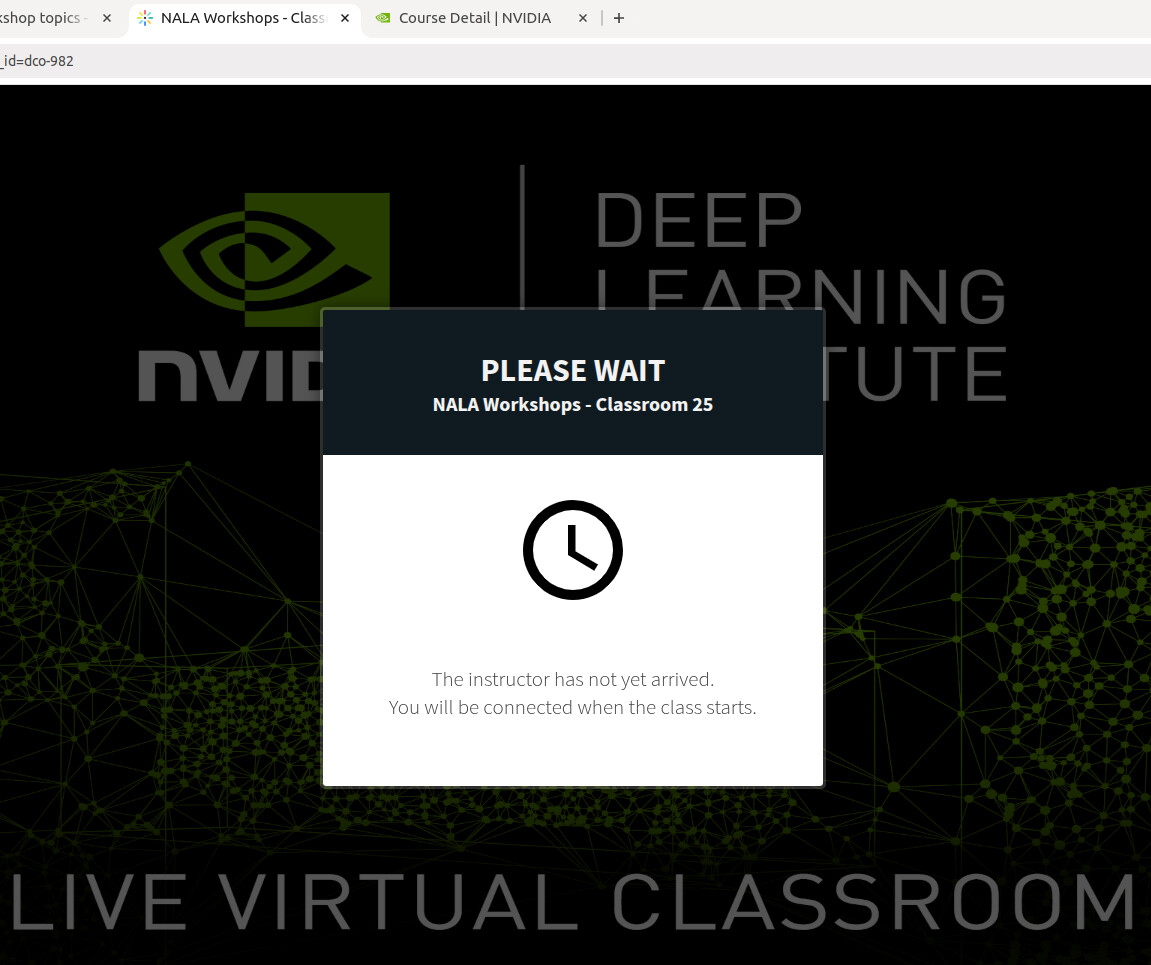Viewport: 1151px width, 965px height.
Task: Click 'The instructor has not yet arrived.' text
Action: click(573, 680)
